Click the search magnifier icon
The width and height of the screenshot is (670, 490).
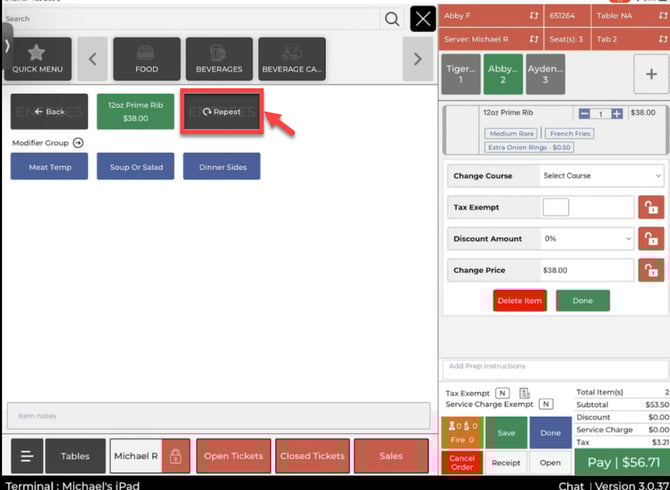point(392,19)
